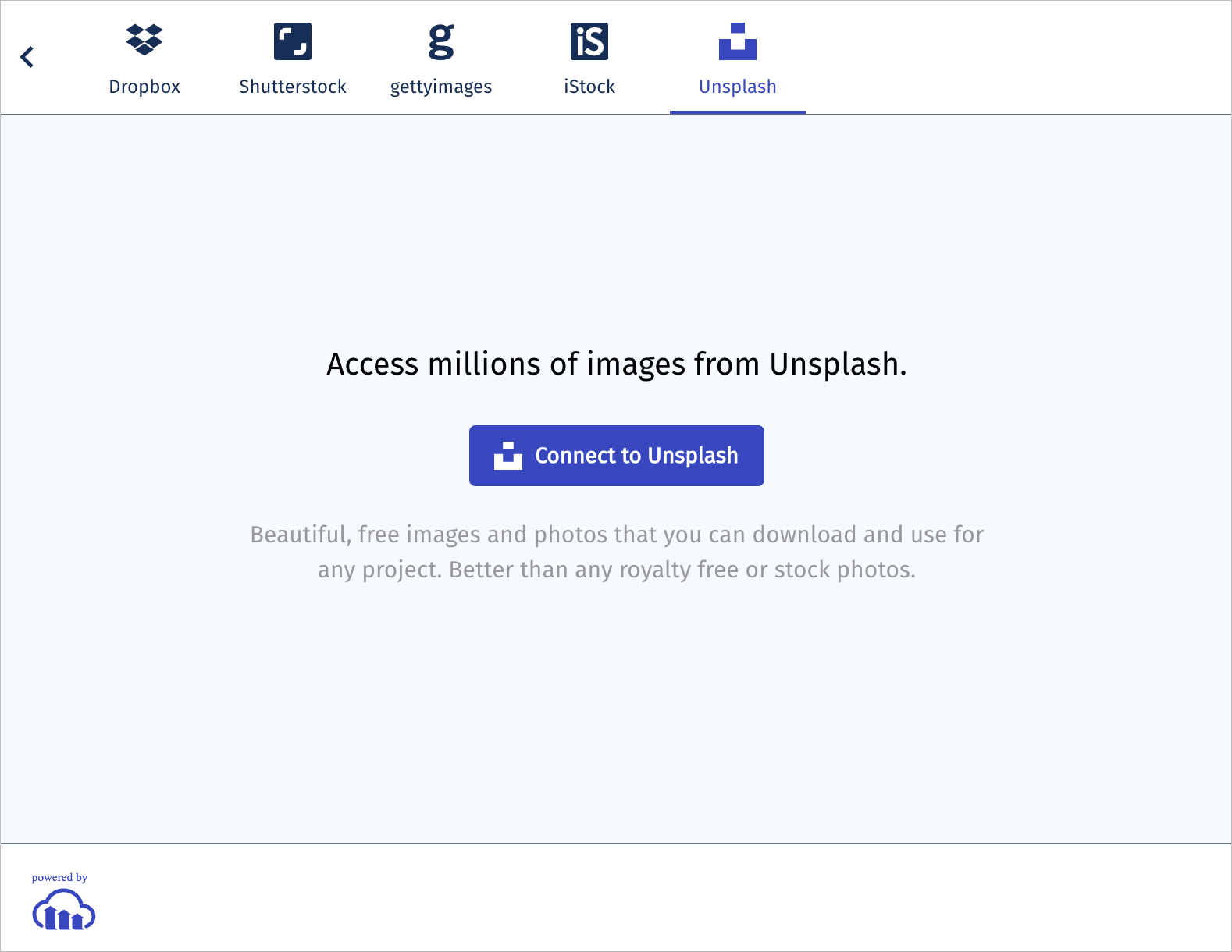The width and height of the screenshot is (1232, 952).
Task: Select the Dropbox logo icon
Action: 144,41
